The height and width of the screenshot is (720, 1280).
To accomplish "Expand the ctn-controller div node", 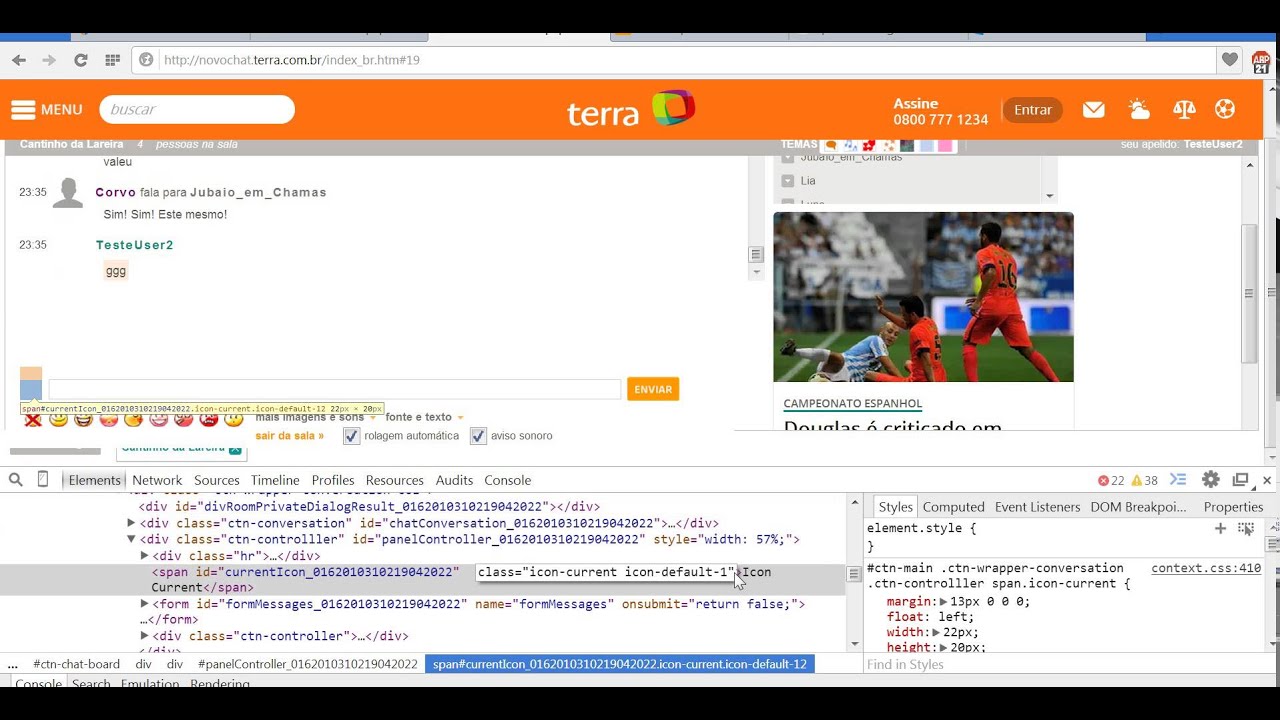I will 144,636.
